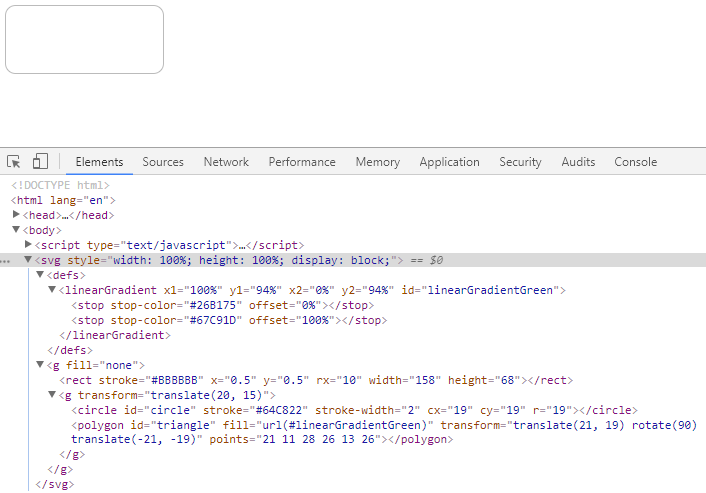Viewport: 706px width, 493px height.
Task: Select the circle id="circle" element line
Action: coord(354,410)
